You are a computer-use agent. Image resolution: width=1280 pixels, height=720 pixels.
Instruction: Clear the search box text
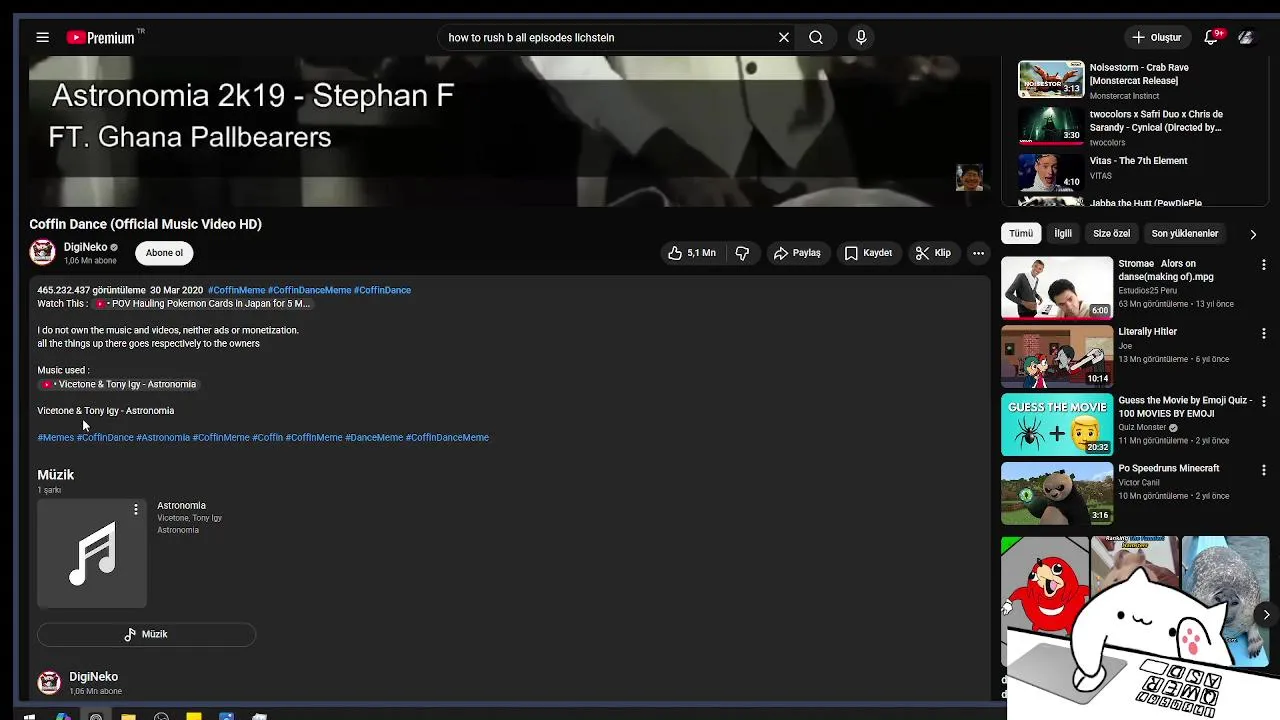pos(784,37)
